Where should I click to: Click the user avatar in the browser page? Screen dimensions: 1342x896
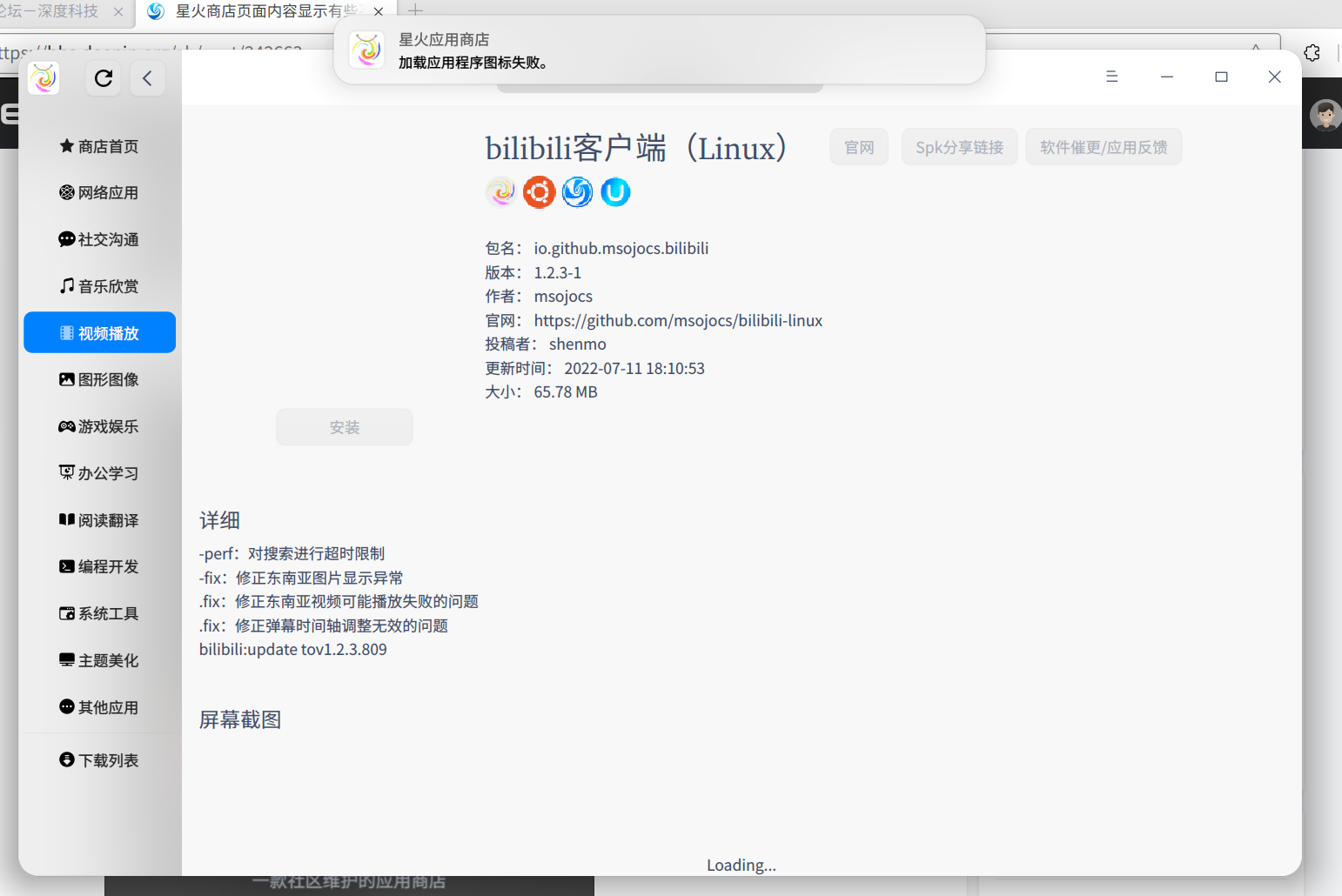[1325, 114]
